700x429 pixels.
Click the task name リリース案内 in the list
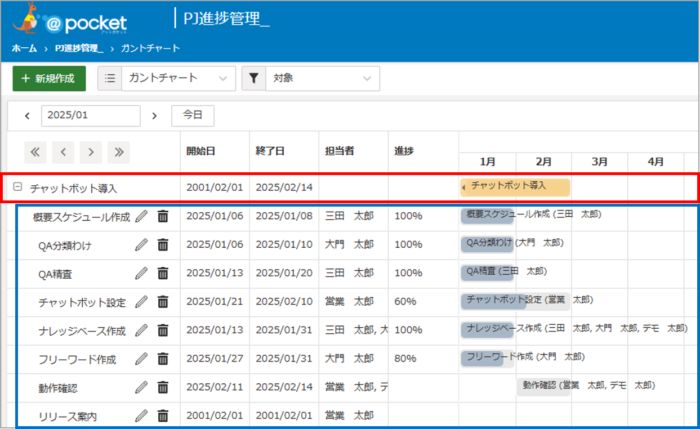click(x=67, y=417)
